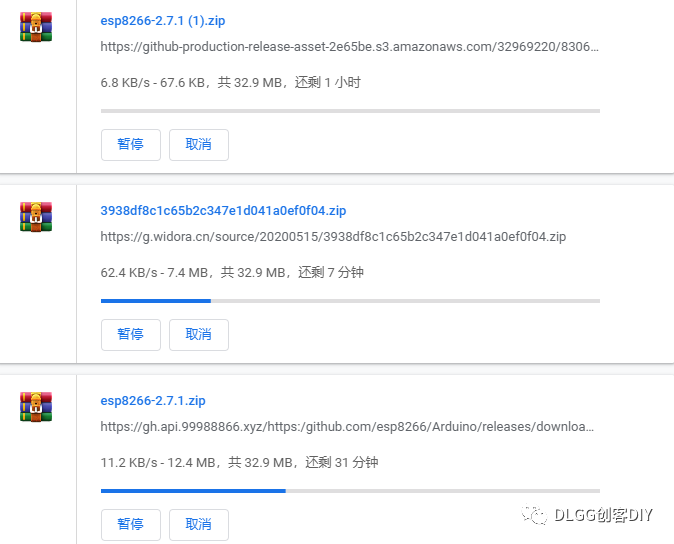674x544 pixels.
Task: Click WinRAR icon of esp8266-2.7.1 (1).zip
Action: click(x=36, y=27)
